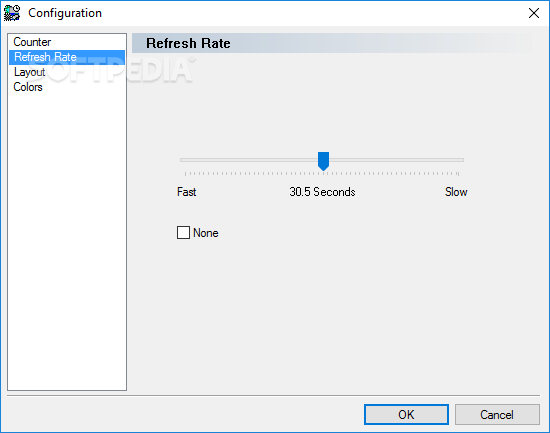Click the Fast label under slider
This screenshot has height=433, width=550.
click(187, 192)
